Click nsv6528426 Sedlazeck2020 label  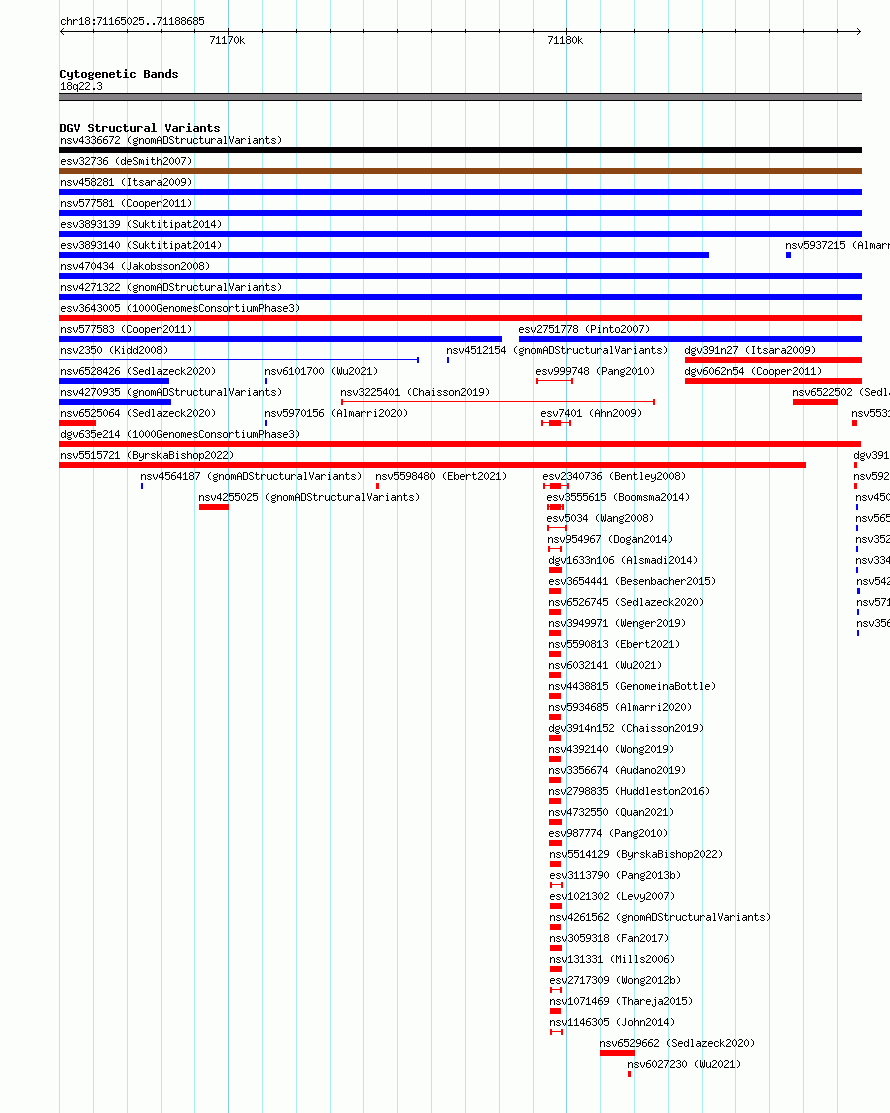pyautogui.click(x=138, y=371)
